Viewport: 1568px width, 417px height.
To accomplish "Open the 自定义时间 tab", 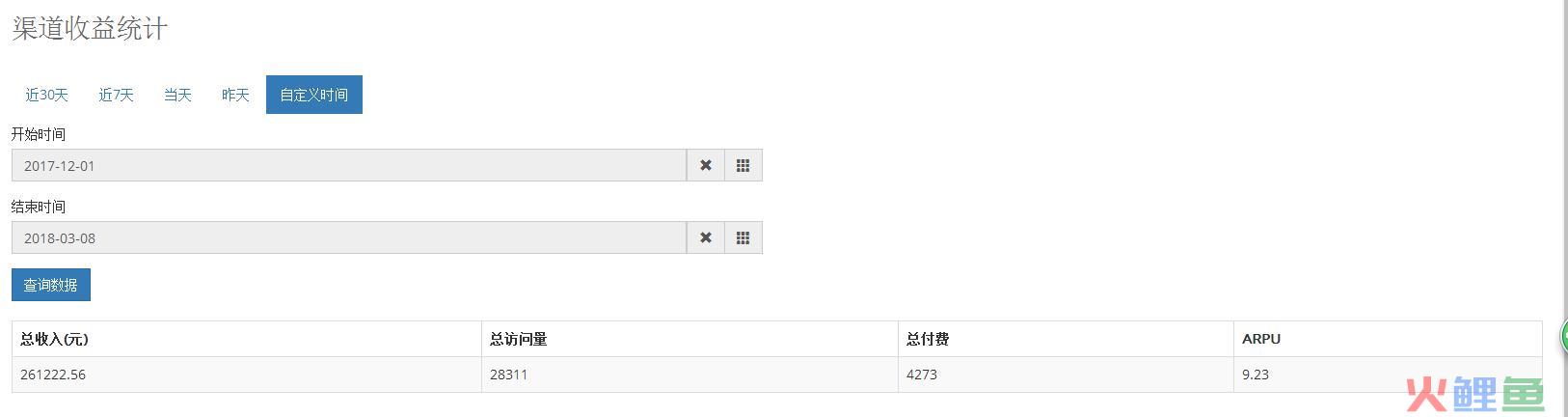I will click(x=314, y=95).
